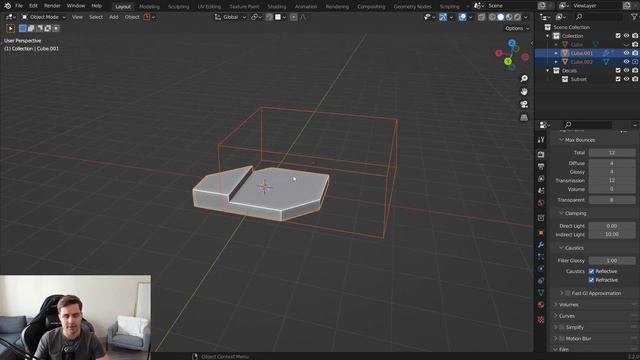Click the Z axis on navigation gizmo
Image resolution: width=640 pixels, height=360 pixels.
512,43
